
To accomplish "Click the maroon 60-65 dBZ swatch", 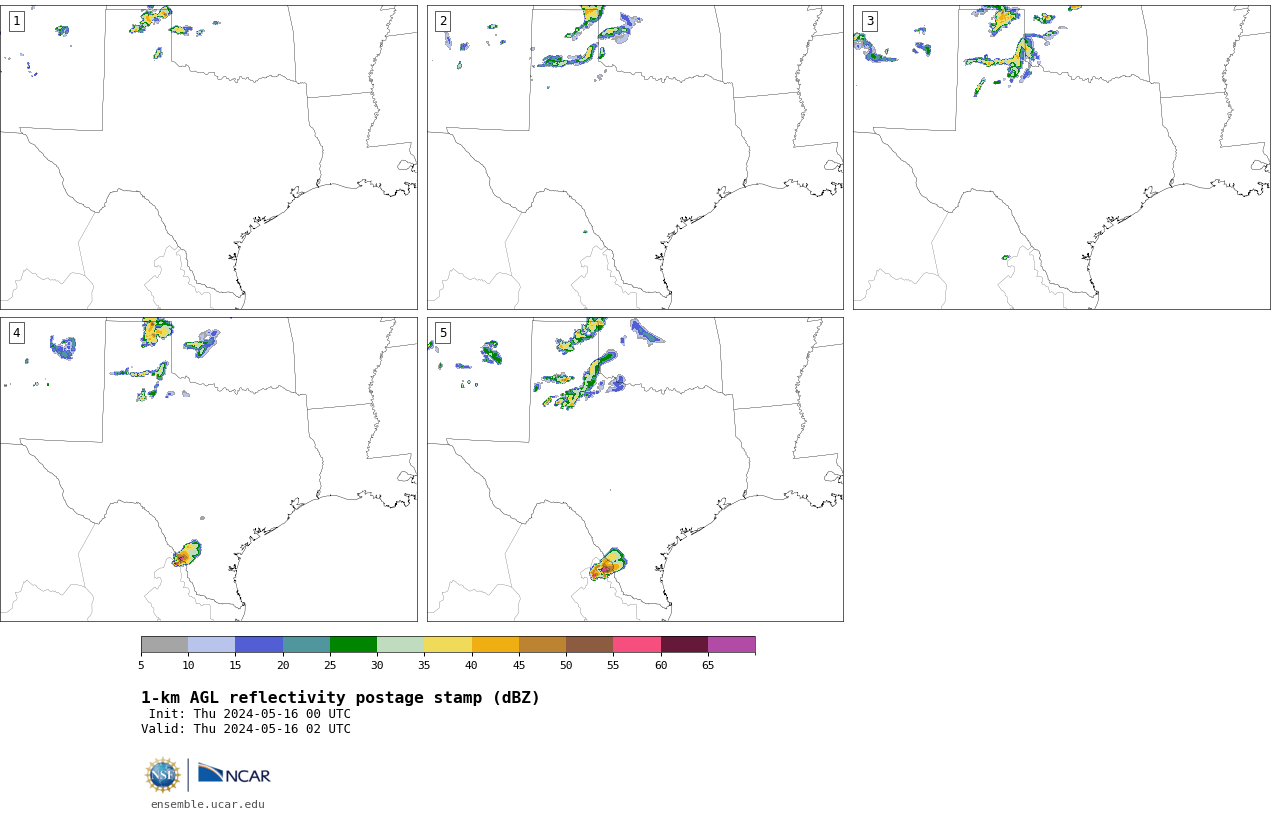I will pos(684,644).
